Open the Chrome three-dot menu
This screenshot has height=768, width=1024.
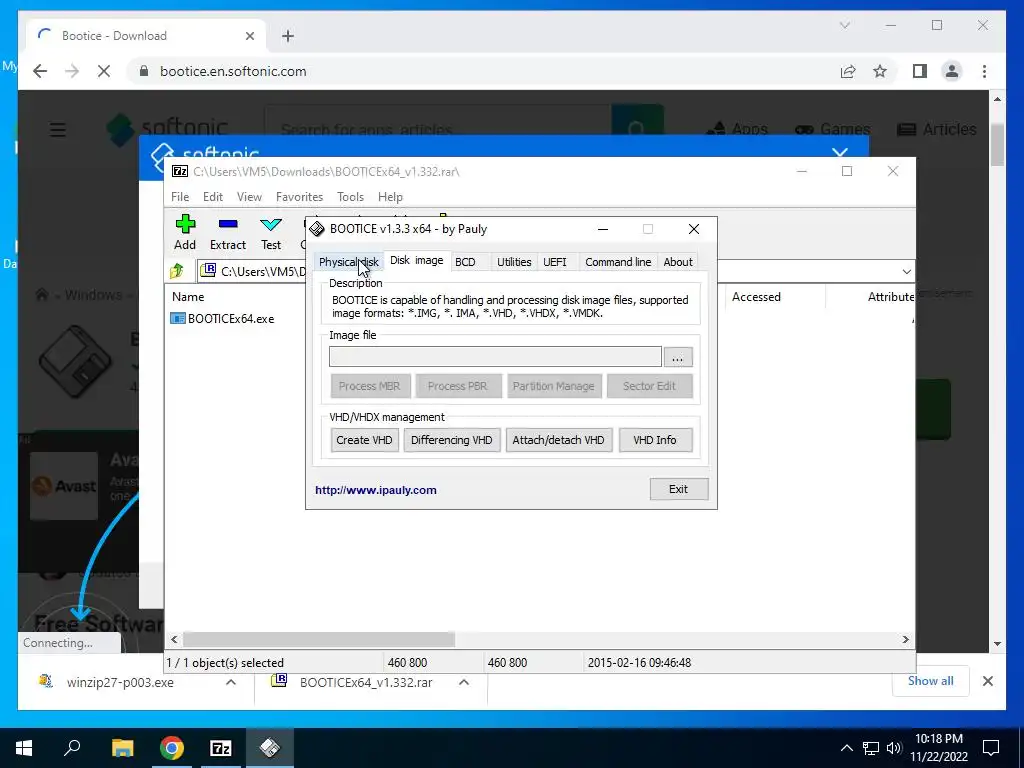pyautogui.click(x=984, y=71)
